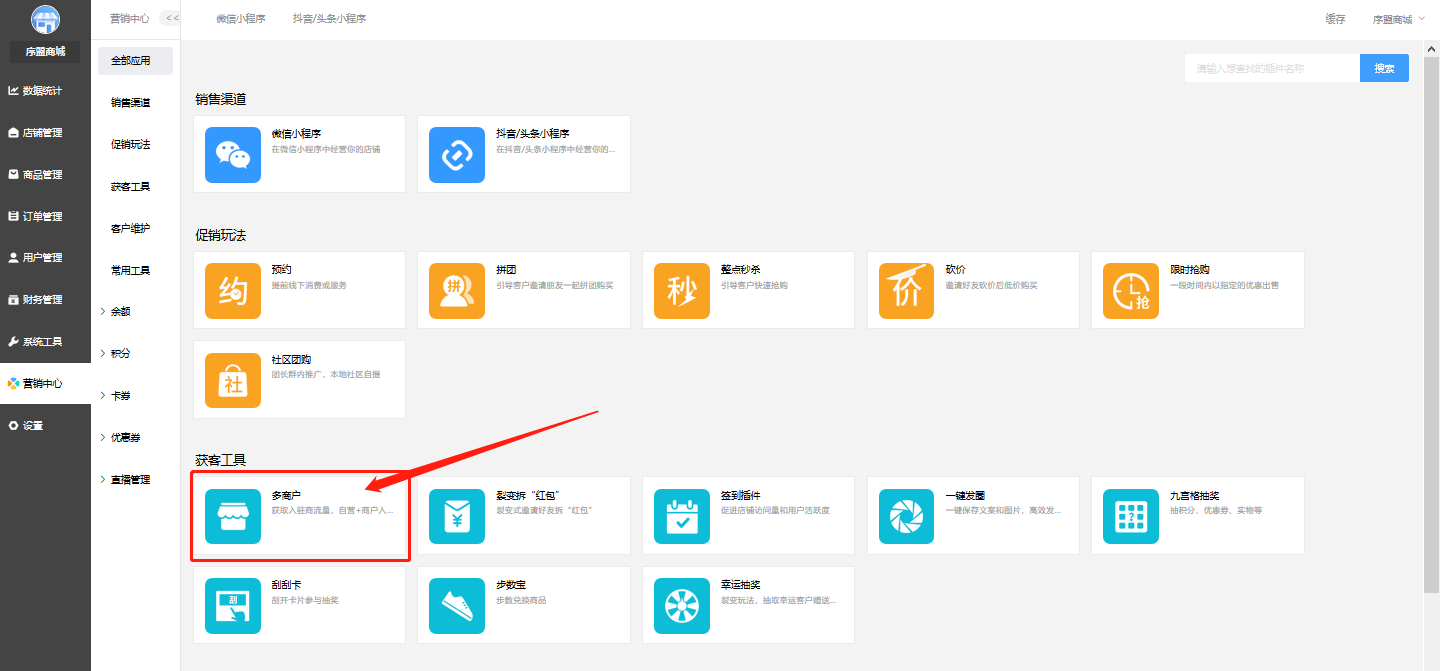Collapse the 营销中心 panel with << button
1440x671 pixels.
click(171, 18)
